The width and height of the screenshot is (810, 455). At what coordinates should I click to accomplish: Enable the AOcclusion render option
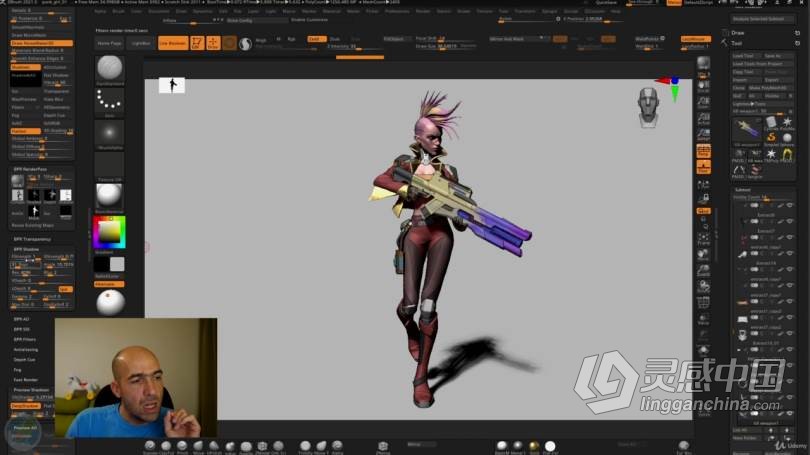(x=58, y=67)
